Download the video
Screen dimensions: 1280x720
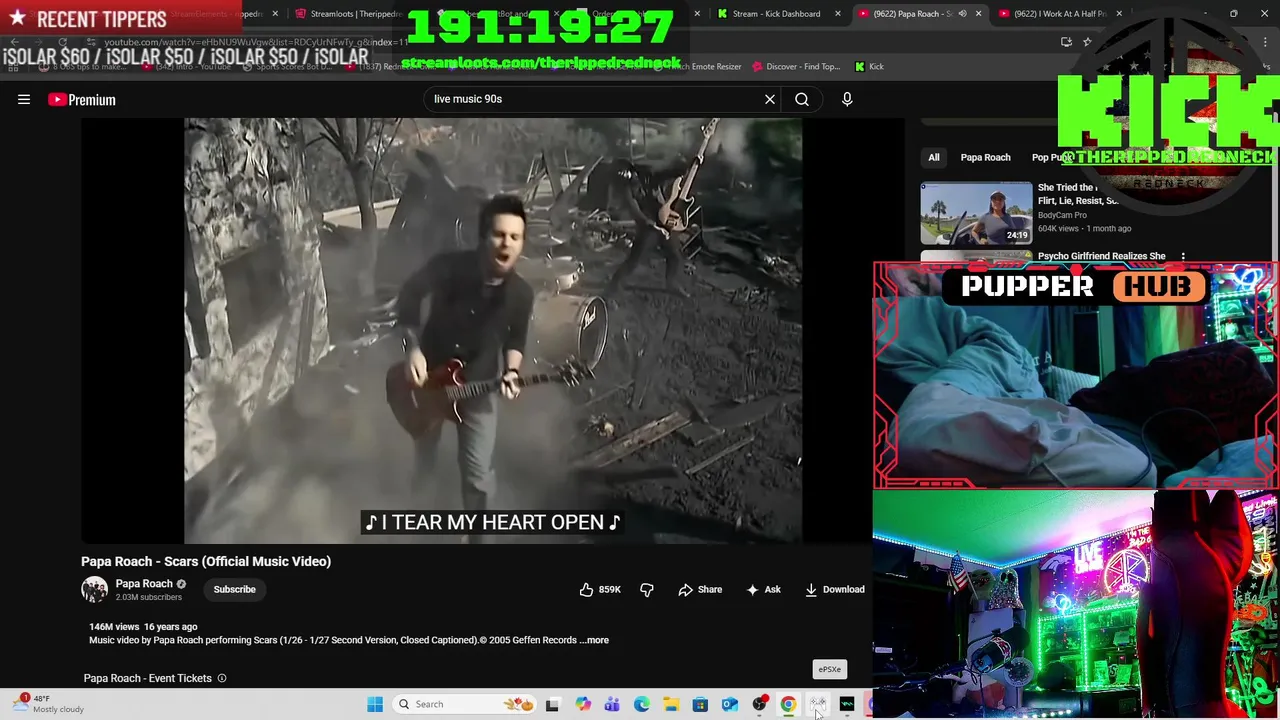(835, 589)
